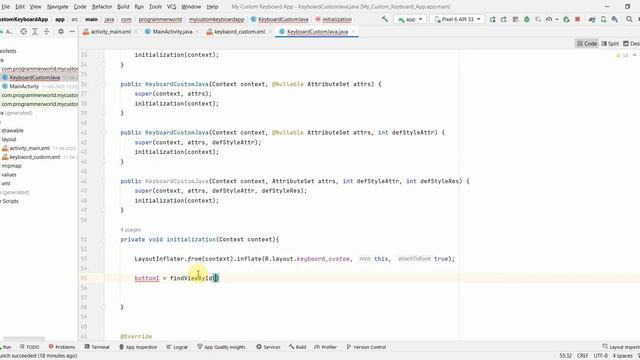Open the Profiler tool window
The height and width of the screenshot is (360, 640).
click(x=325, y=347)
